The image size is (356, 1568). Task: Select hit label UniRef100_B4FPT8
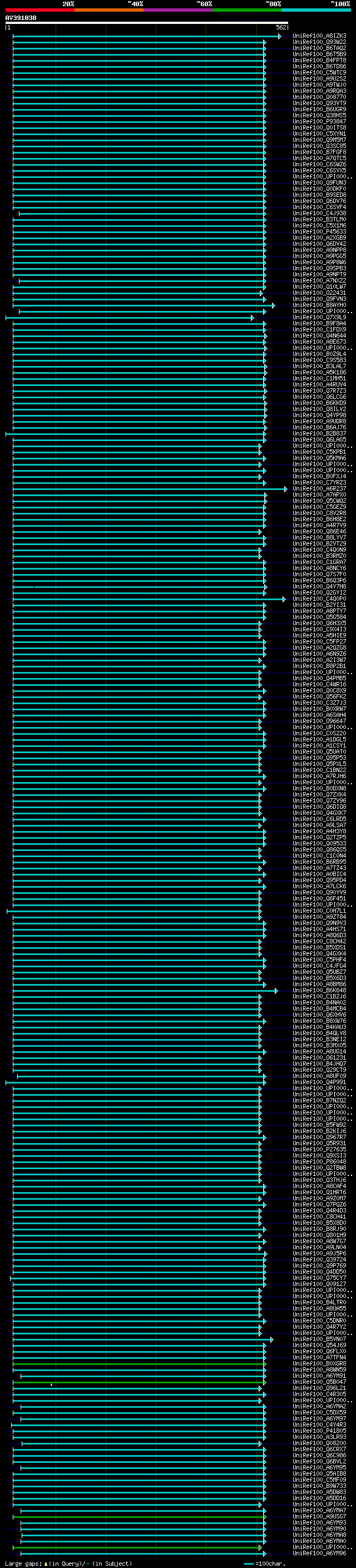pyautogui.click(x=319, y=60)
